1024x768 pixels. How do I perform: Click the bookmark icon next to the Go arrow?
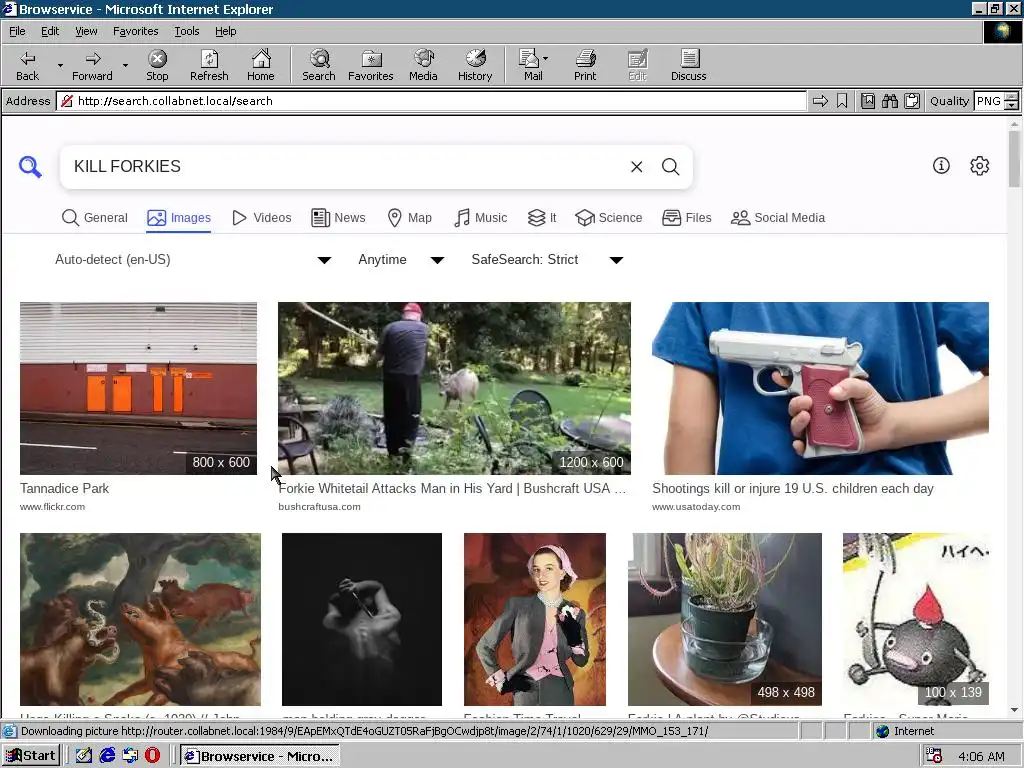click(x=842, y=101)
